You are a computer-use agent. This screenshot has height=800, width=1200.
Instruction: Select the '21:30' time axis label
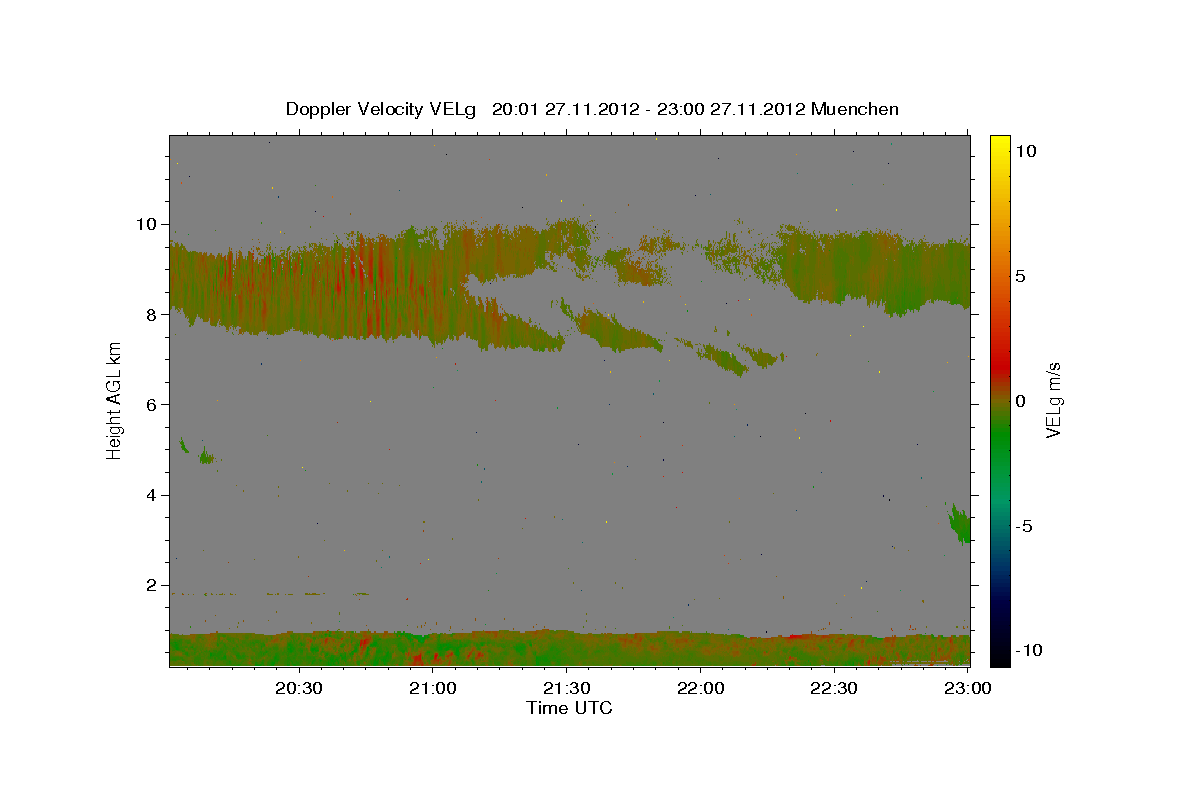click(567, 688)
